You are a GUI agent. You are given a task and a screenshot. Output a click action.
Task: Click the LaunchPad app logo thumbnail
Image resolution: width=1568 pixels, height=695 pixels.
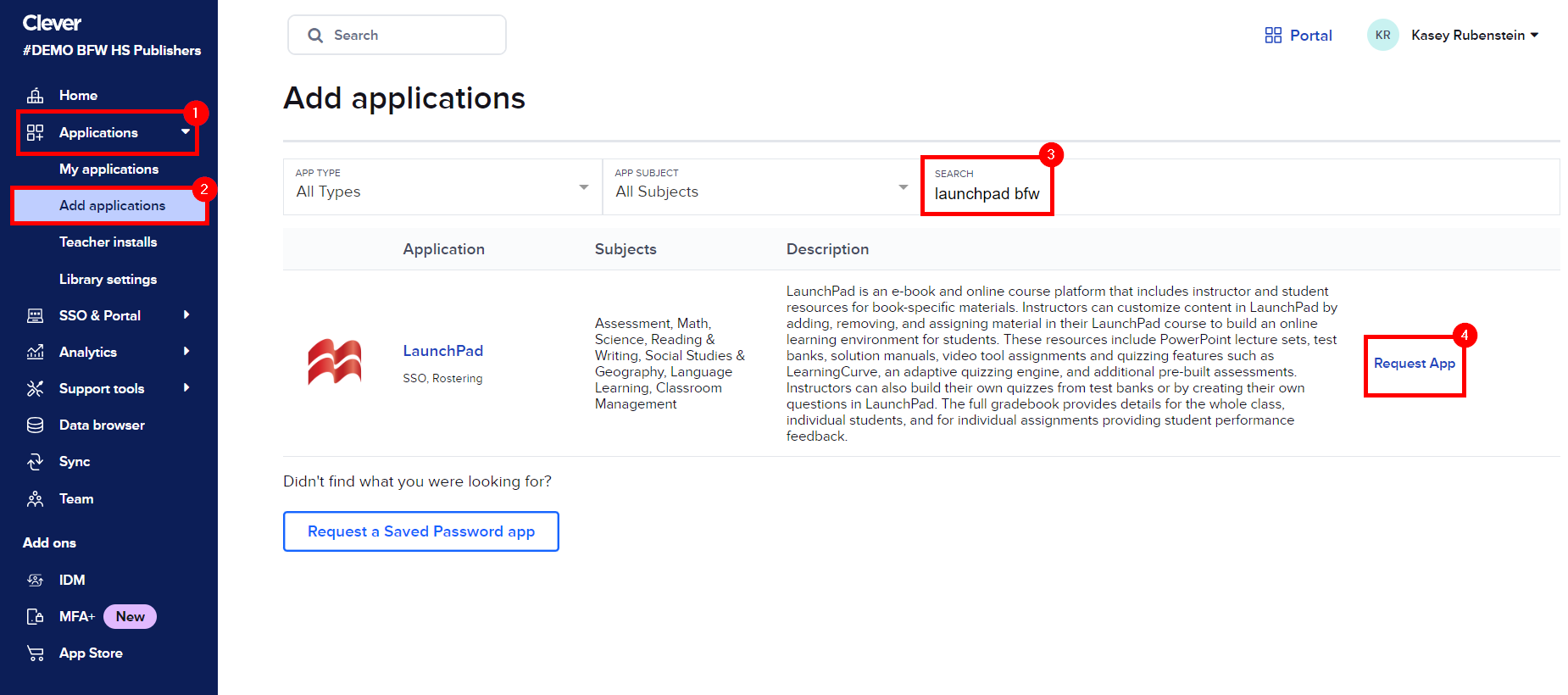point(334,362)
